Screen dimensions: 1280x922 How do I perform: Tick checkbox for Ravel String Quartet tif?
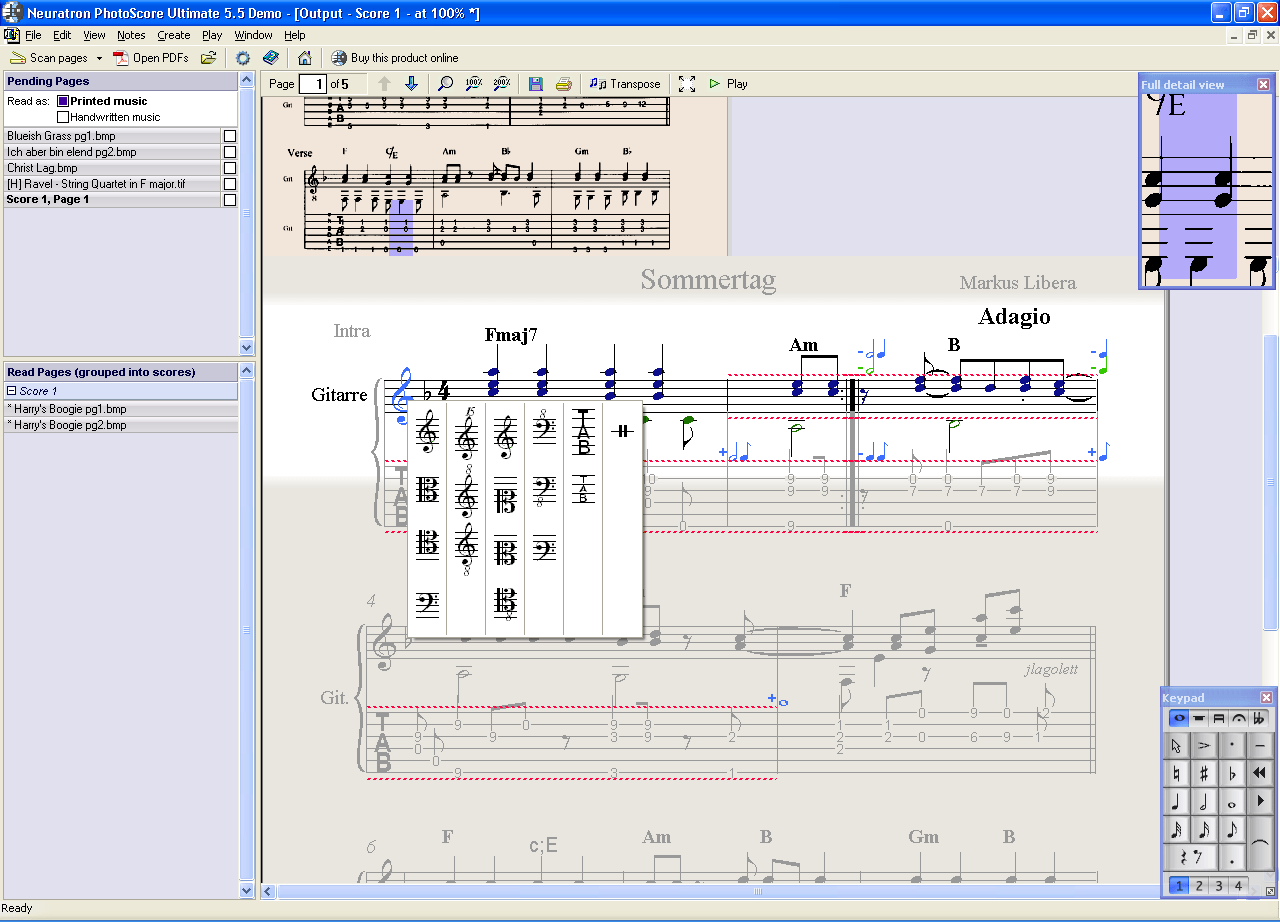(x=230, y=184)
